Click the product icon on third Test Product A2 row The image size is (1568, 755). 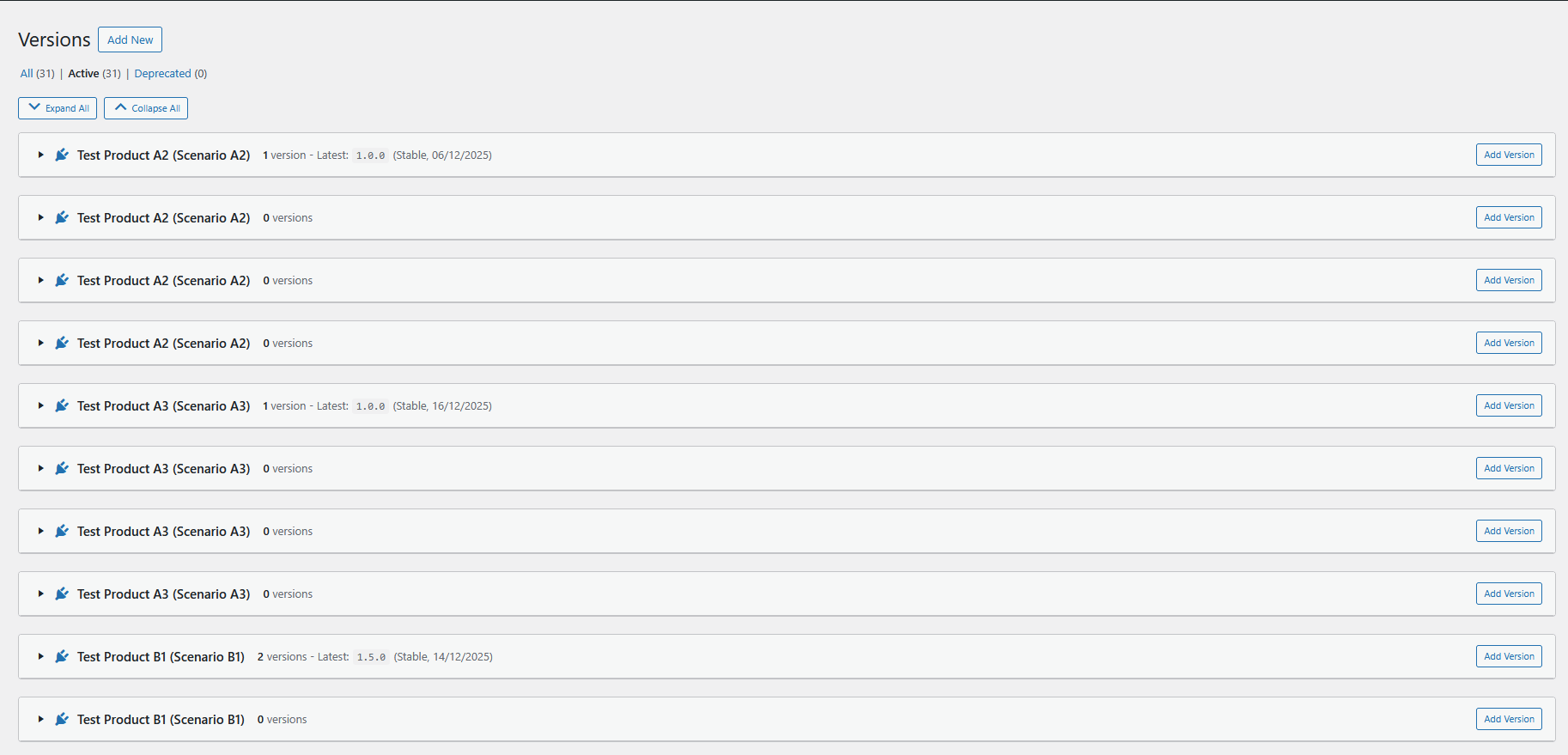click(61, 280)
